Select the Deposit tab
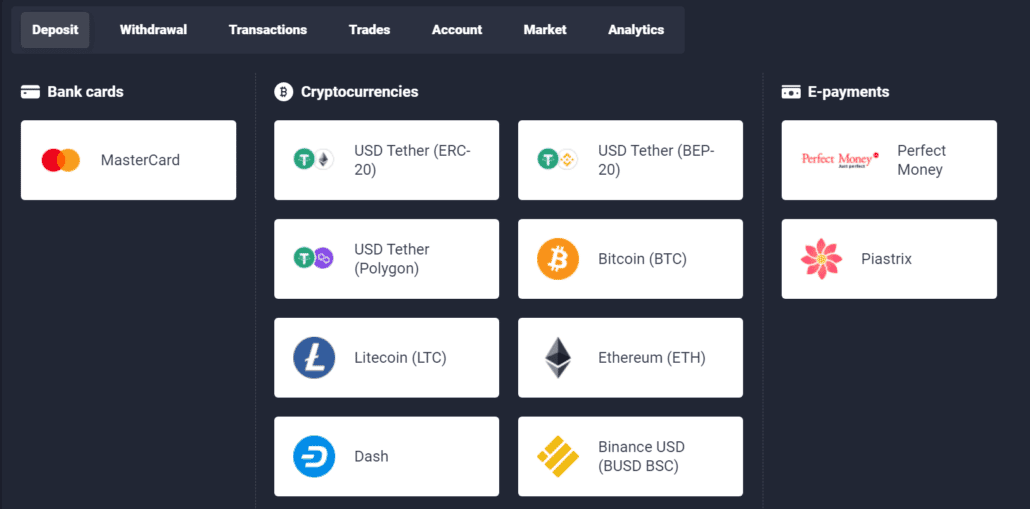The width and height of the screenshot is (1030, 509). 55,30
